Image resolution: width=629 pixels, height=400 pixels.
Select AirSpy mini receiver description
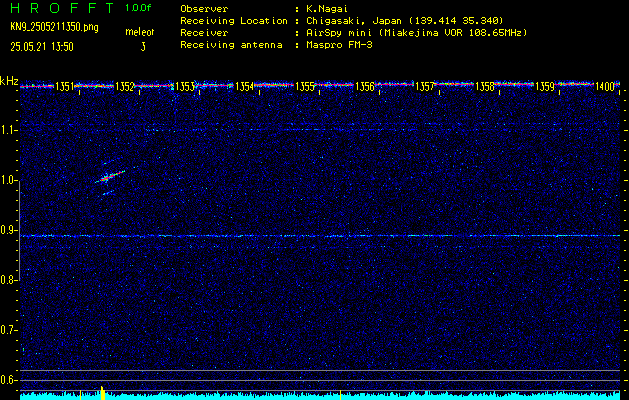[417, 32]
